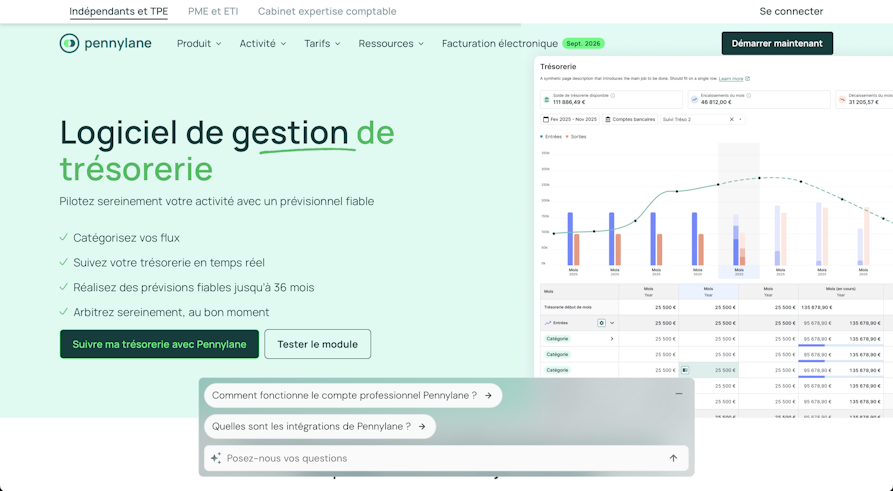Switch to Cabinet expertise comptable tab
893x491 pixels.
tap(327, 11)
